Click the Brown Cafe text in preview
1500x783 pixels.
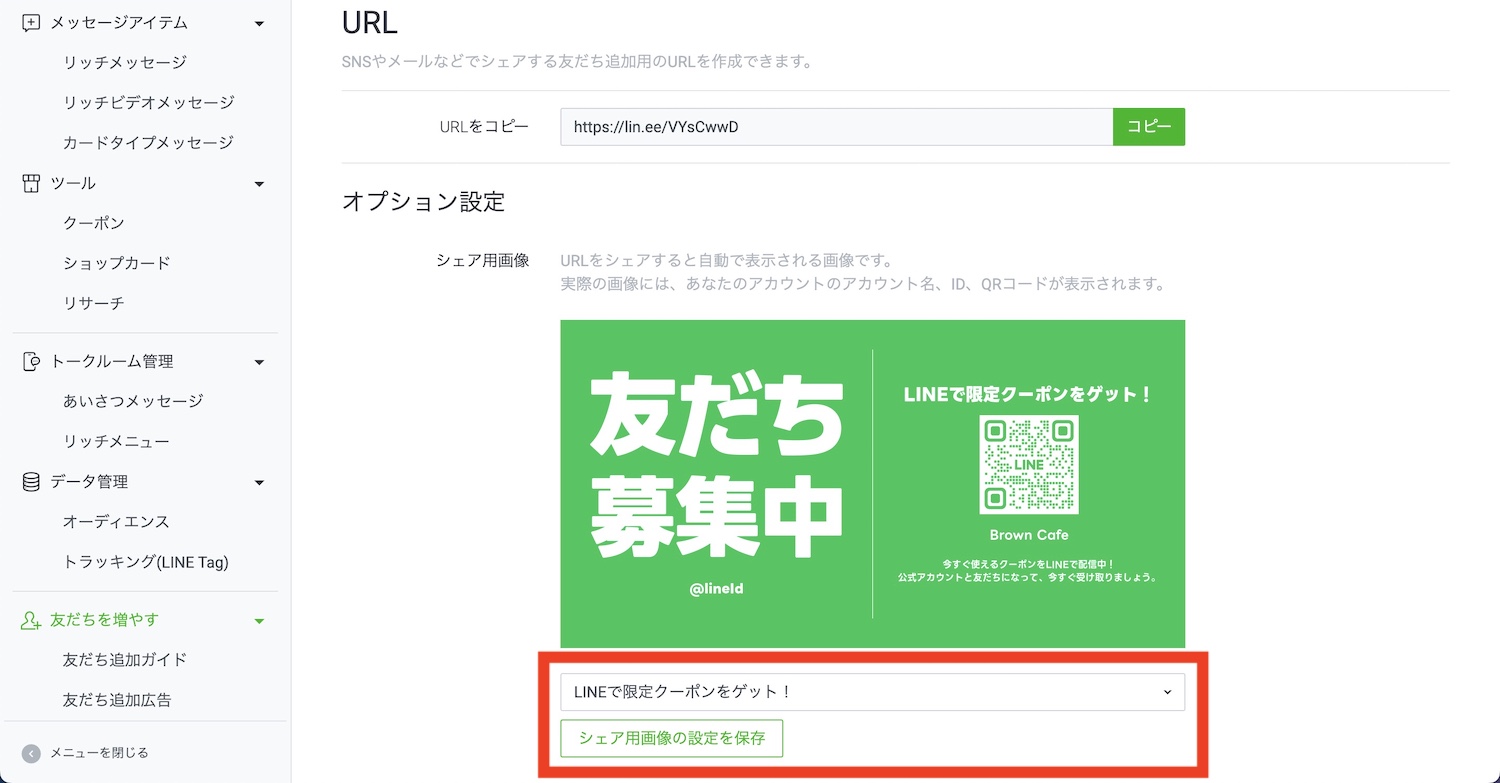click(x=1029, y=534)
